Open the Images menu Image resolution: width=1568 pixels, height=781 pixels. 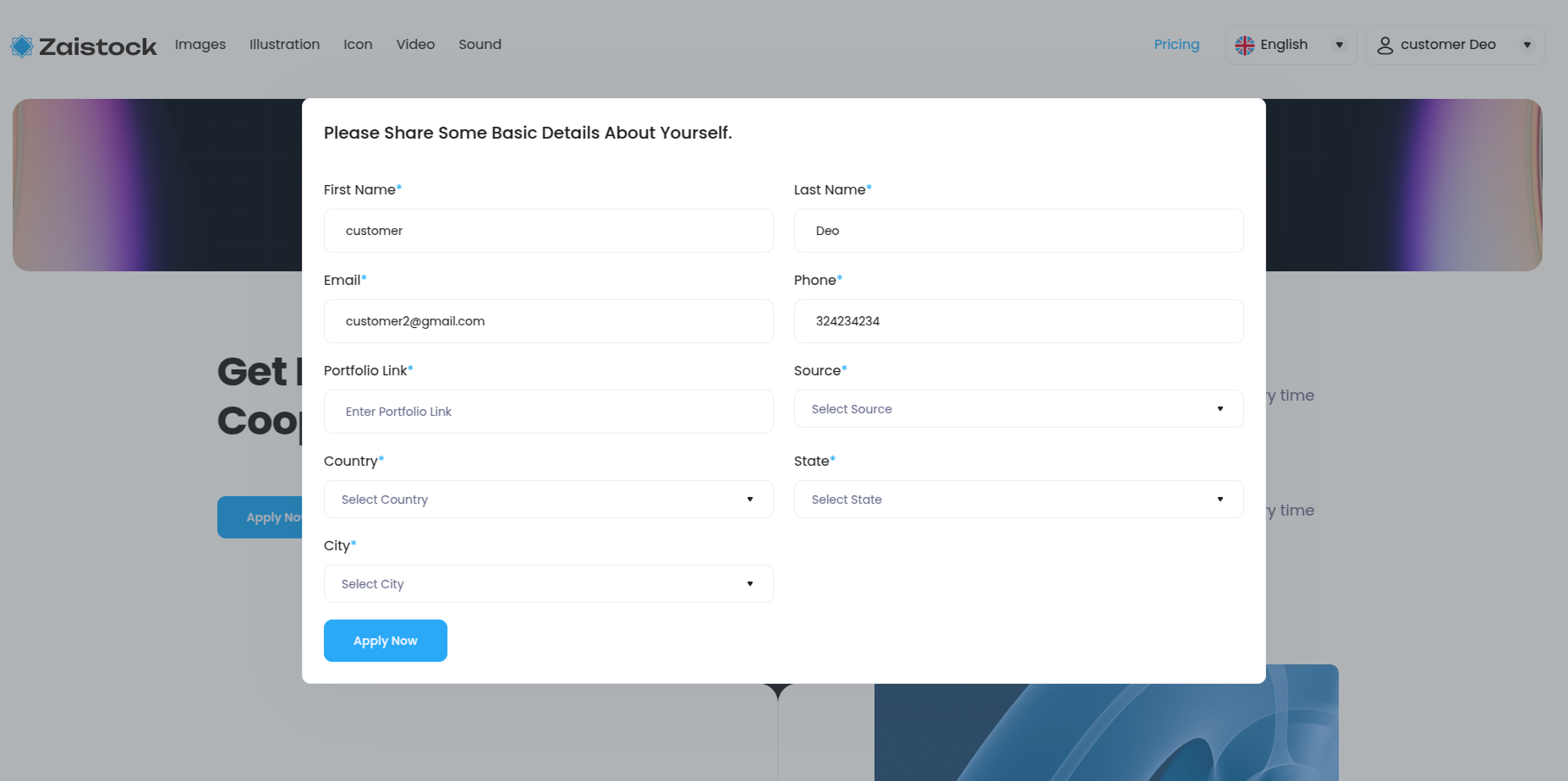(x=200, y=44)
